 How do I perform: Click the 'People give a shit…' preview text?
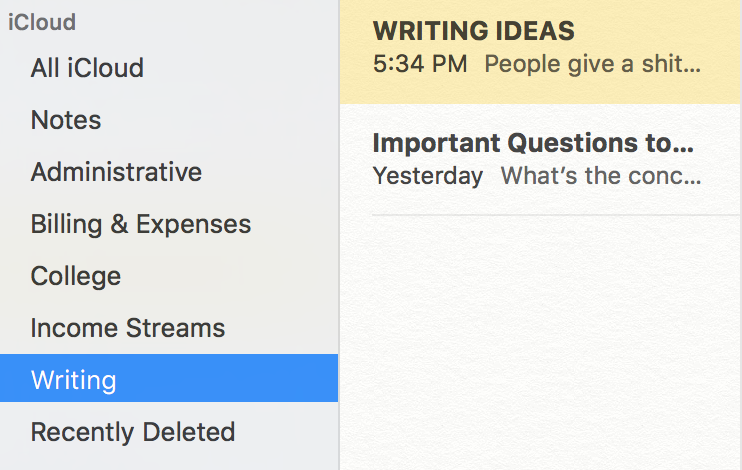592,64
